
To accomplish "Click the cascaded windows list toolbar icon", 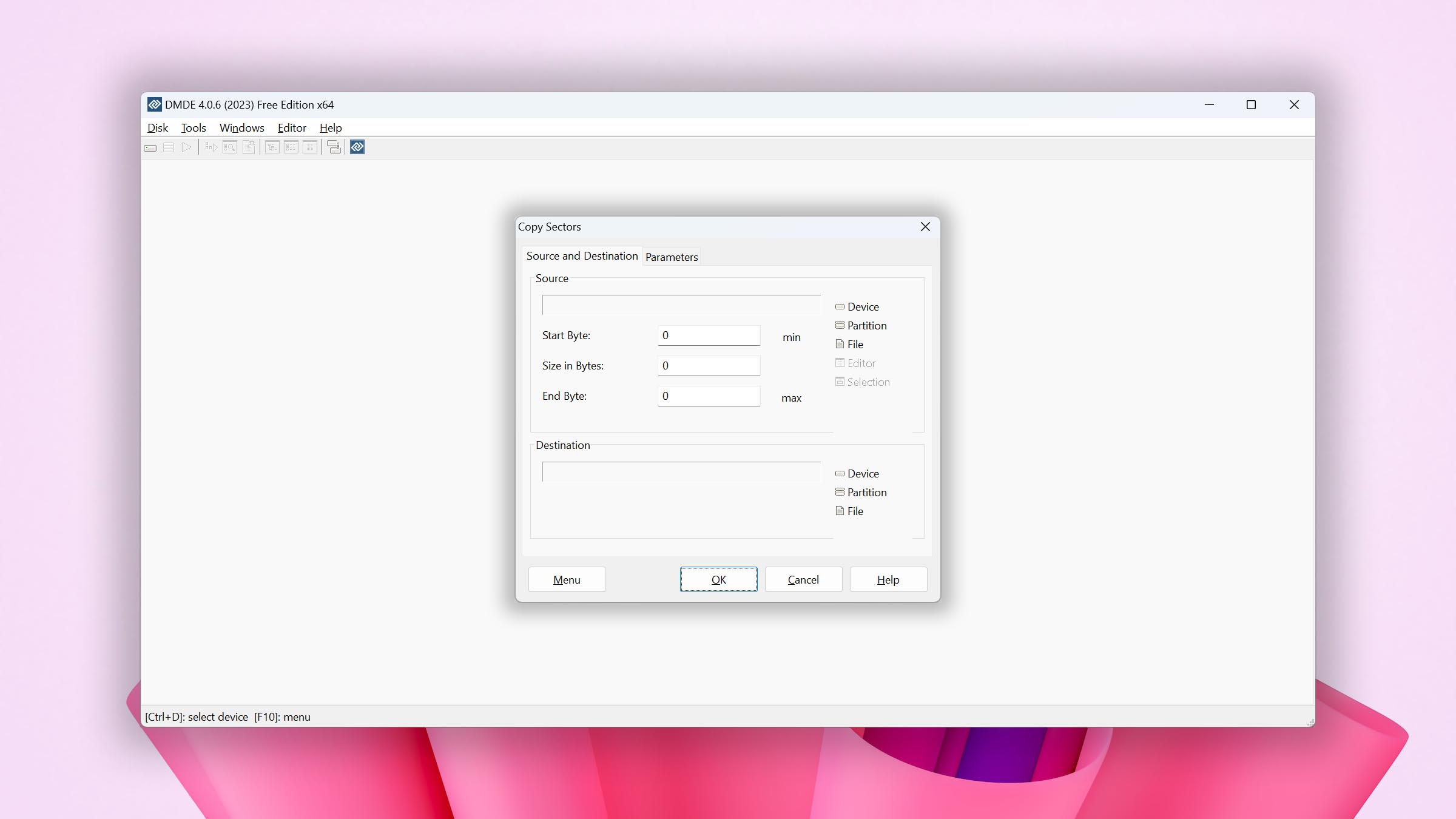I will (x=334, y=147).
